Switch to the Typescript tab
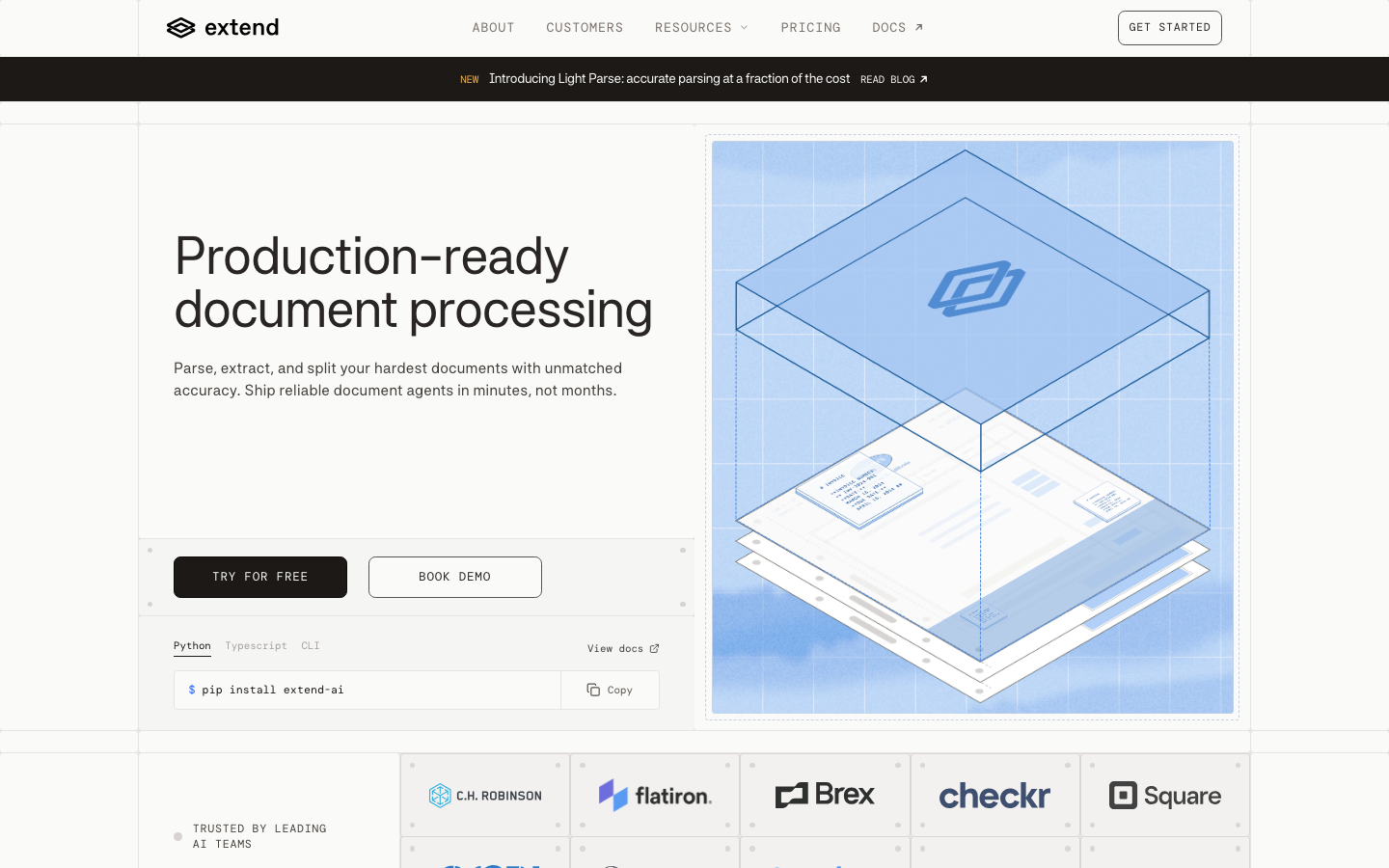Image resolution: width=1389 pixels, height=868 pixels. point(256,646)
